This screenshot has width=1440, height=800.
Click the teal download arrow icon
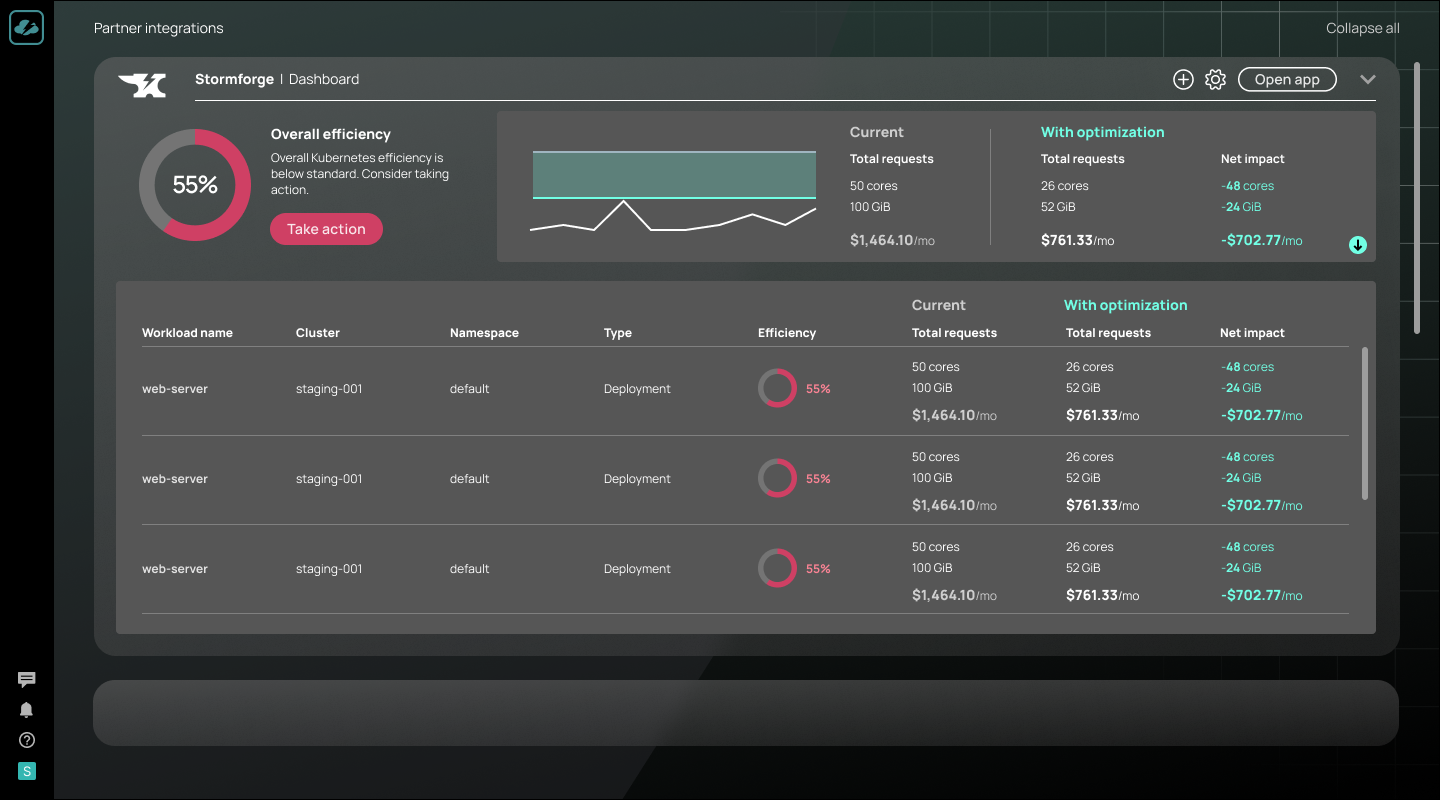(1357, 245)
